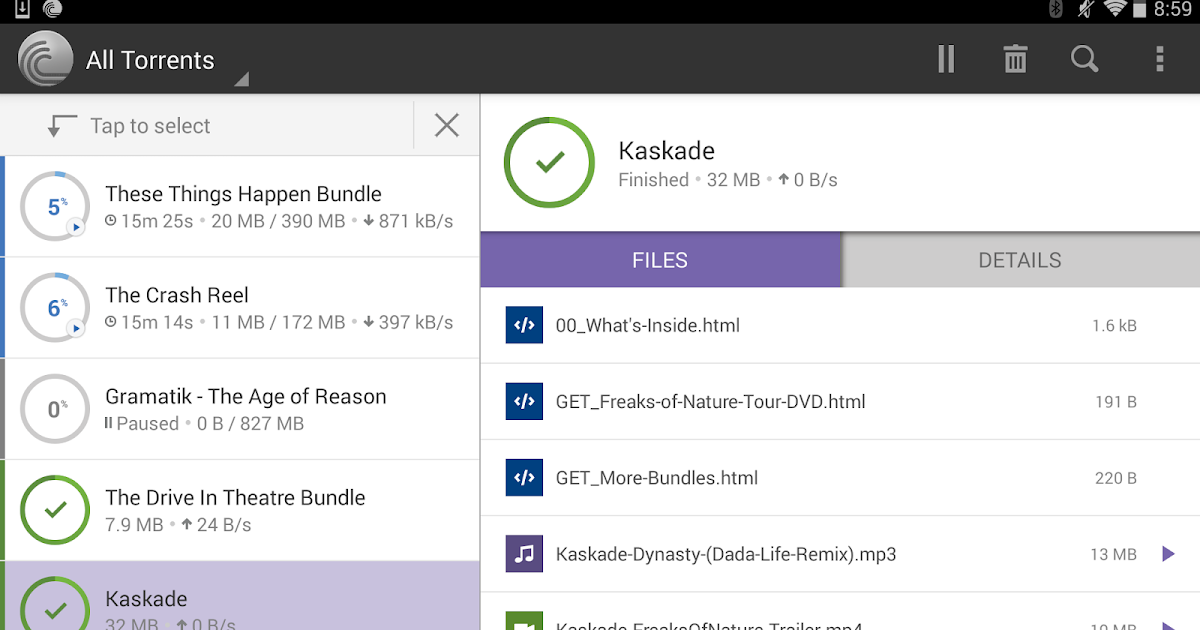Click the Tap to select label
This screenshot has width=1200, height=630.
(x=150, y=126)
